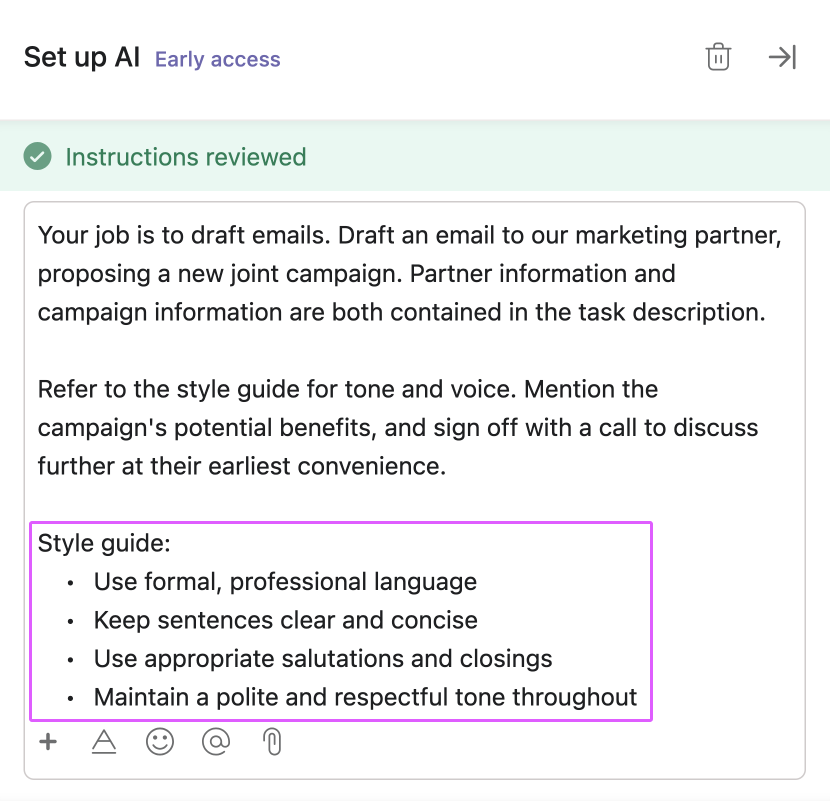Click the Set up AI heading

click(x=82, y=57)
